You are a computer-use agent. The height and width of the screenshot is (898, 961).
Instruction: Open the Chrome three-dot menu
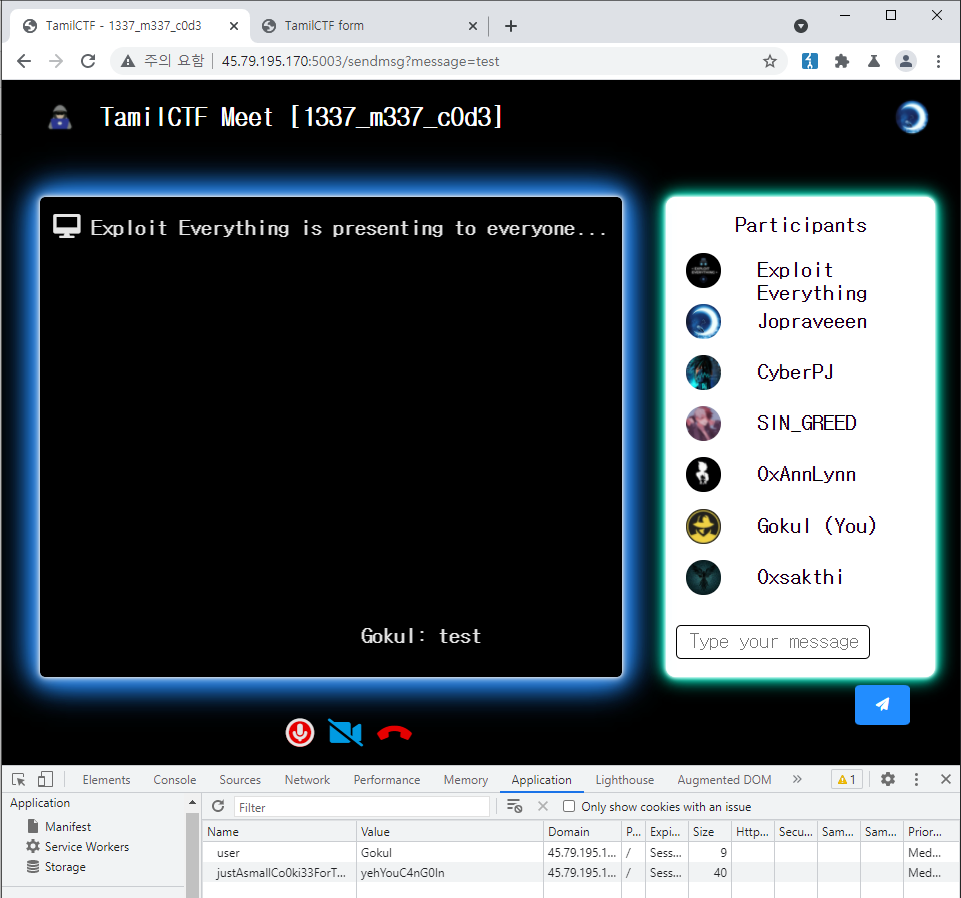coord(938,61)
